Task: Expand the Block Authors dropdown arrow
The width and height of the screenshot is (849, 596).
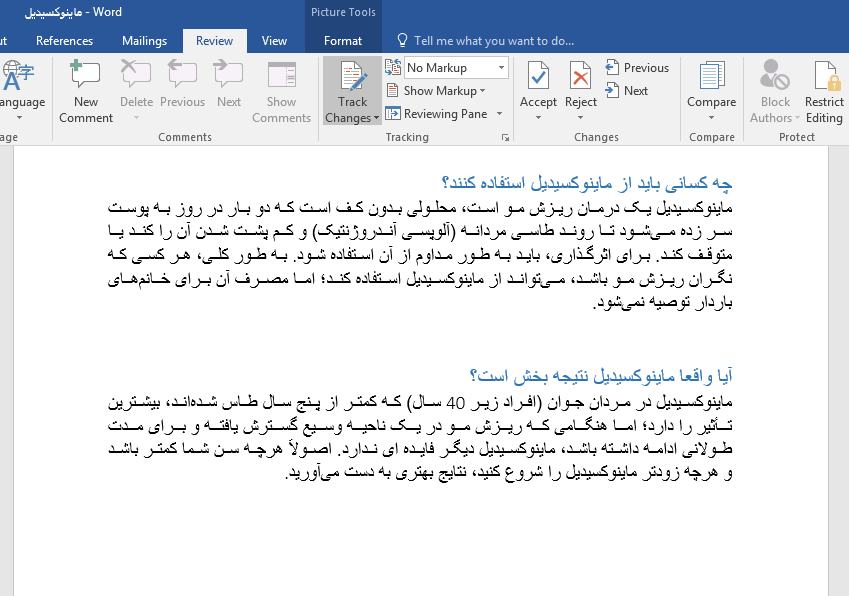Action: 797,118
